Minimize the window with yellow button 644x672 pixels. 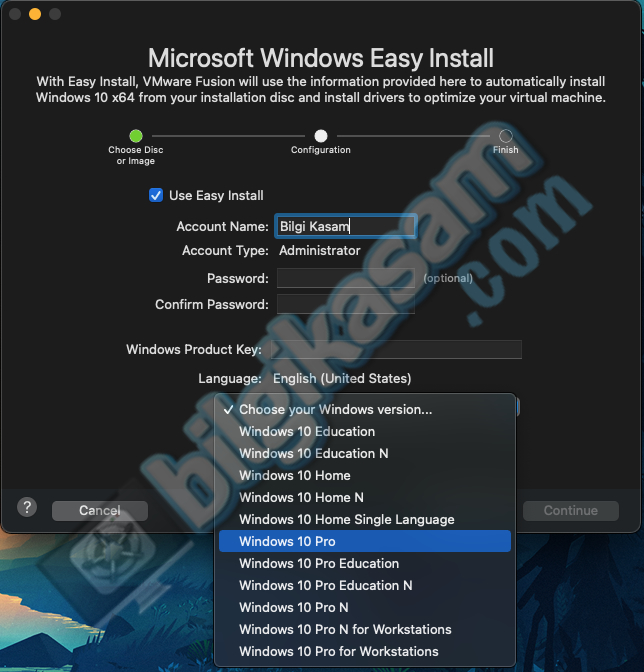tap(35, 14)
